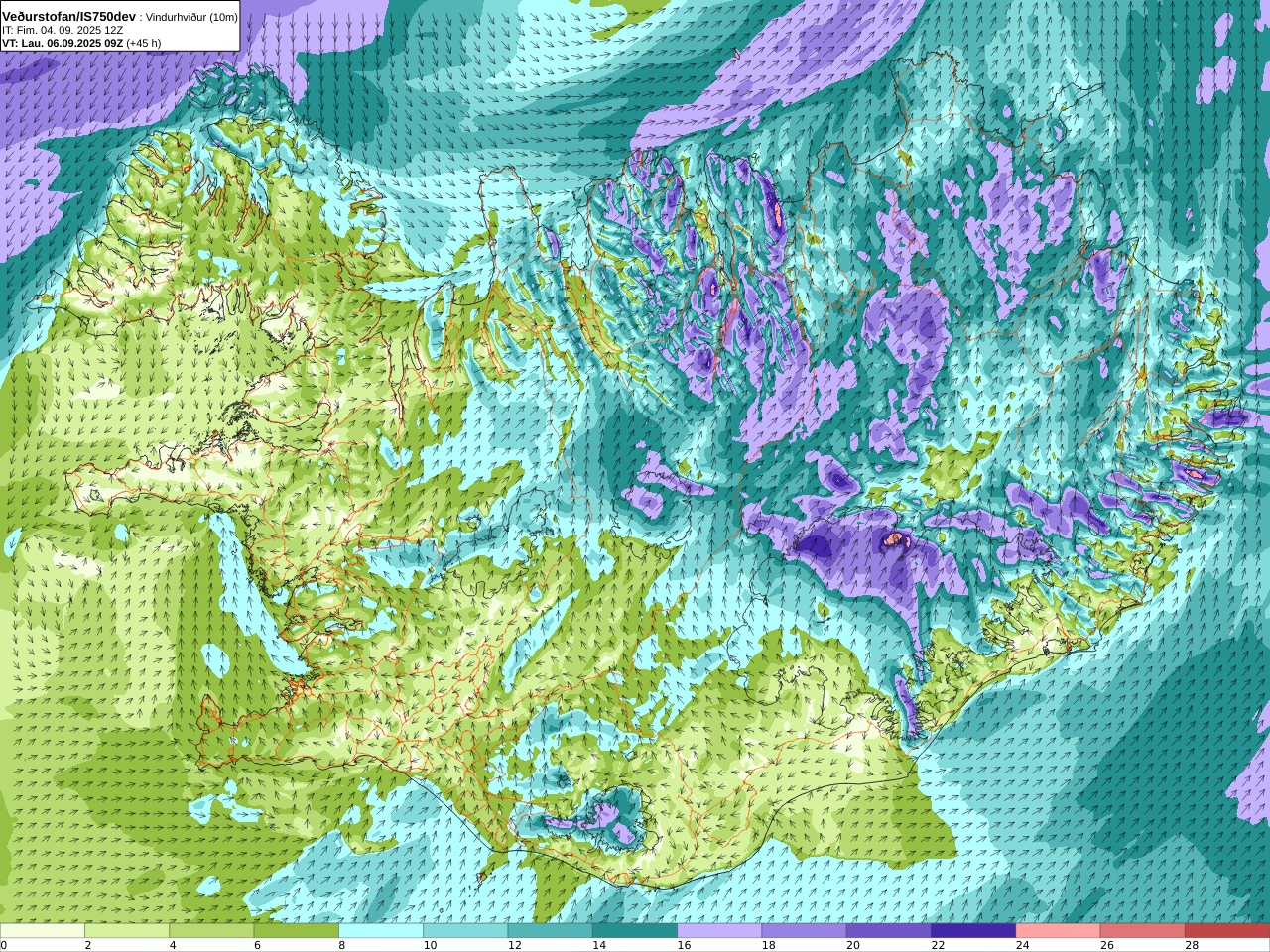
Task: Click the legend scale label "12"
Action: (514, 945)
